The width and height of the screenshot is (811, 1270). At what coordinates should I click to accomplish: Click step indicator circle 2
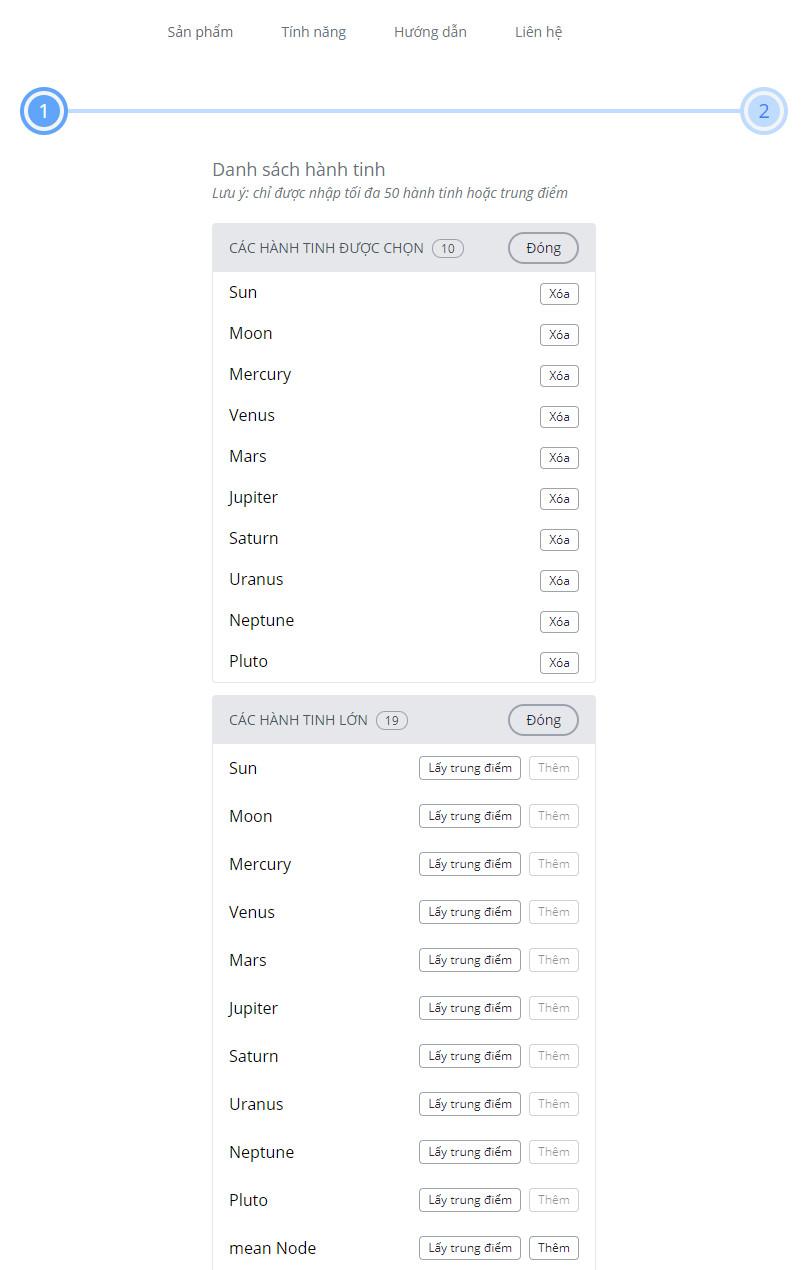pos(763,111)
